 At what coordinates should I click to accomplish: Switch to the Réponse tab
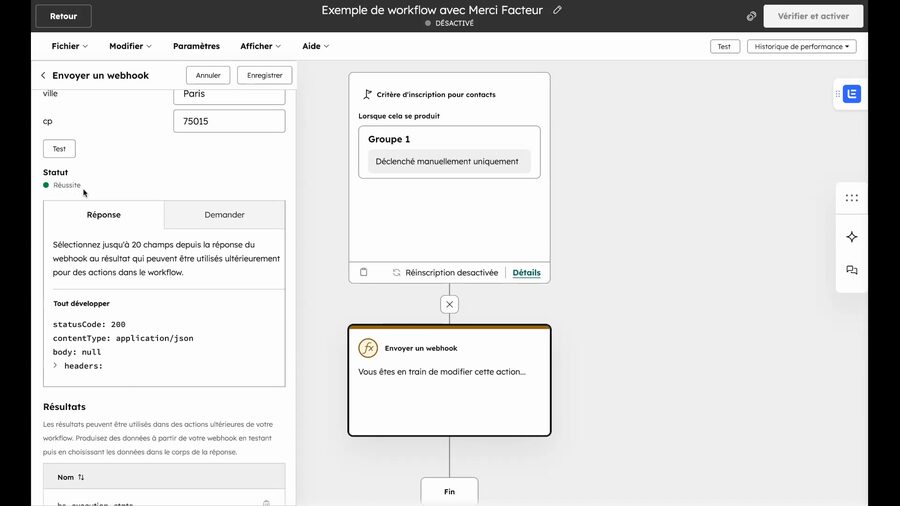(104, 215)
